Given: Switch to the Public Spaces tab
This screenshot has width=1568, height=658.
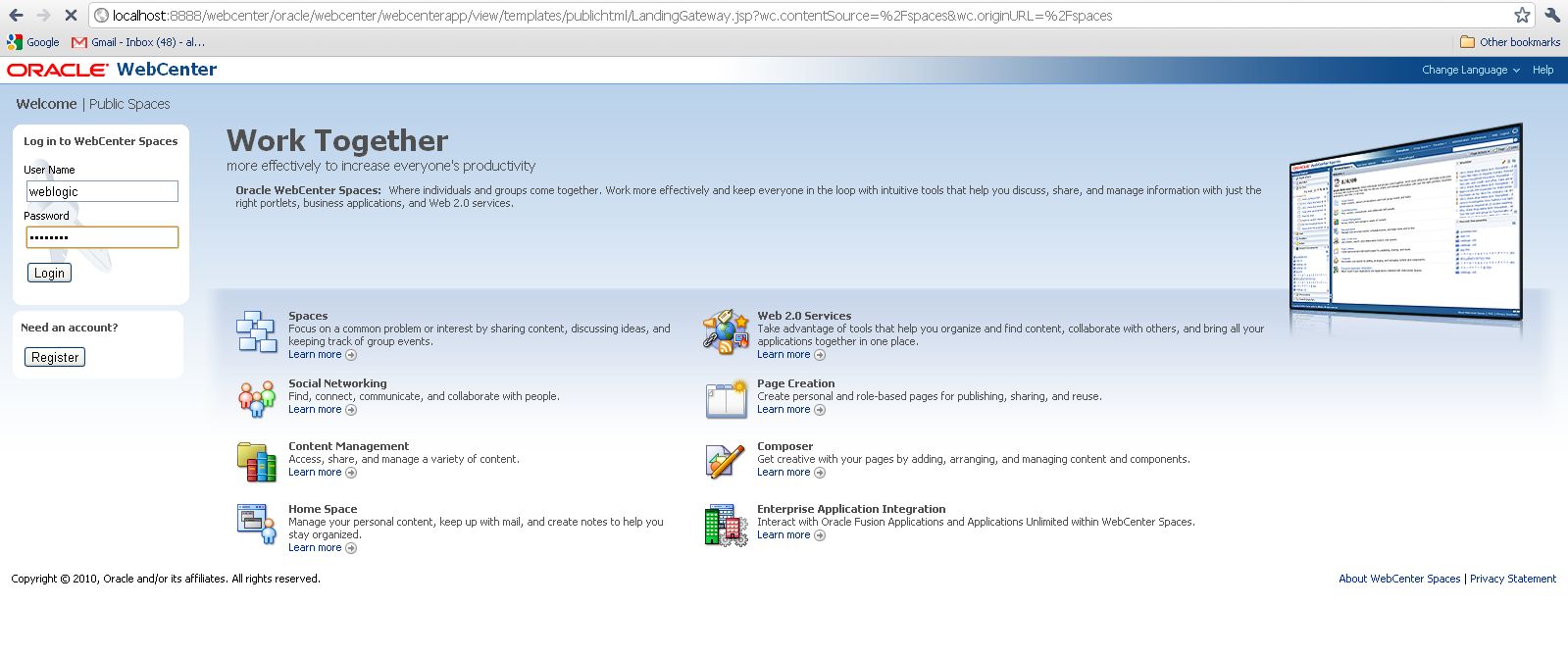Looking at the screenshot, I should click(x=129, y=104).
